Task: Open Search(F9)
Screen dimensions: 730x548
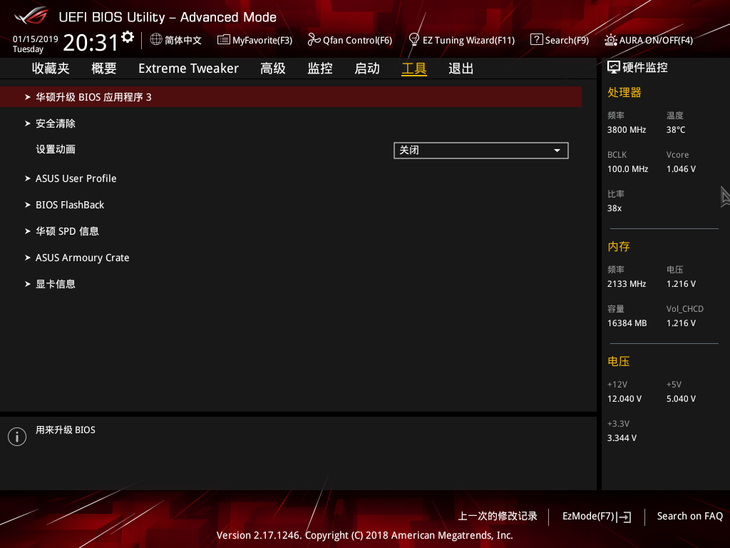Action: 560,40
